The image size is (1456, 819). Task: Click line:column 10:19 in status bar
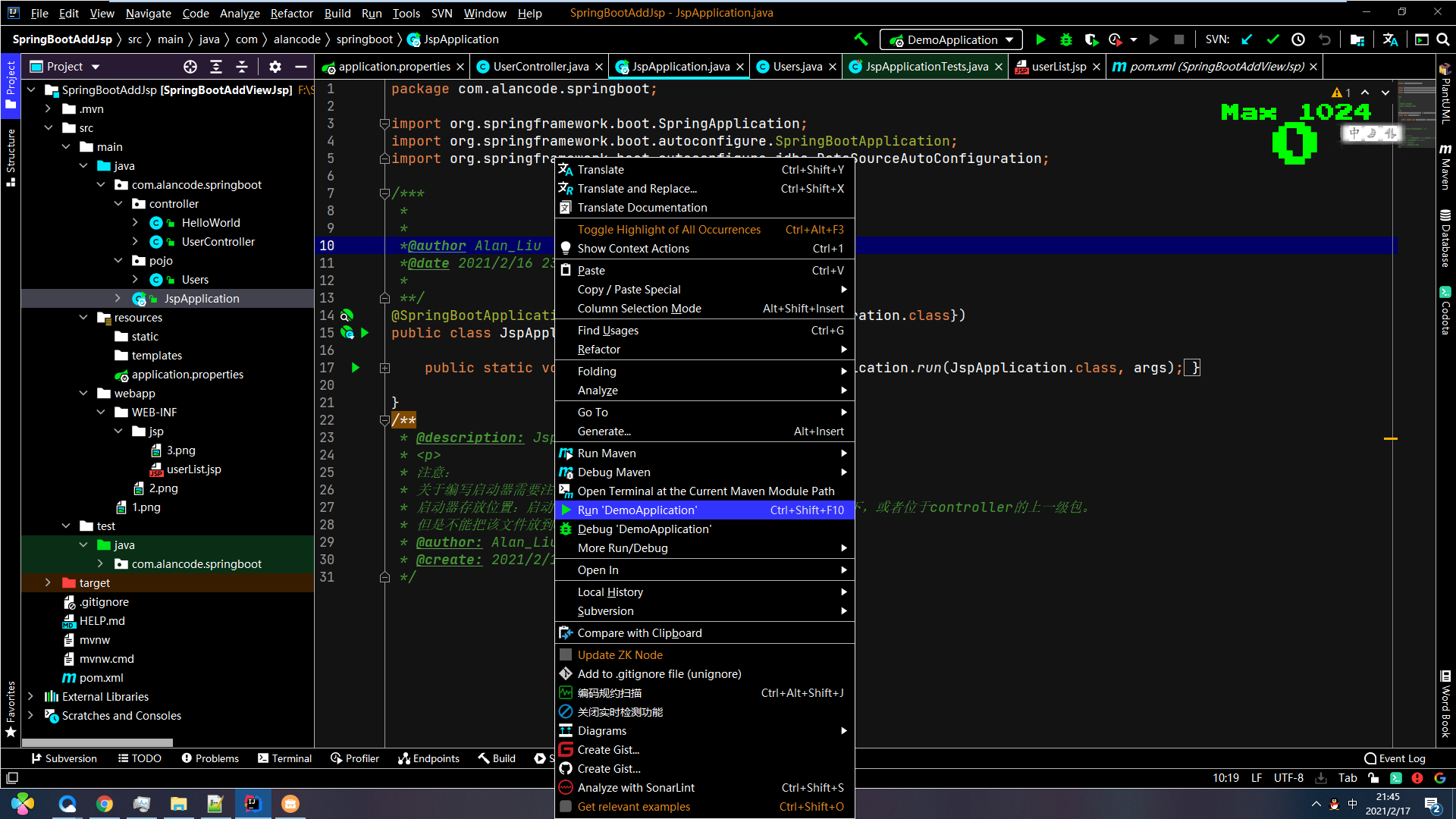(x=1225, y=778)
